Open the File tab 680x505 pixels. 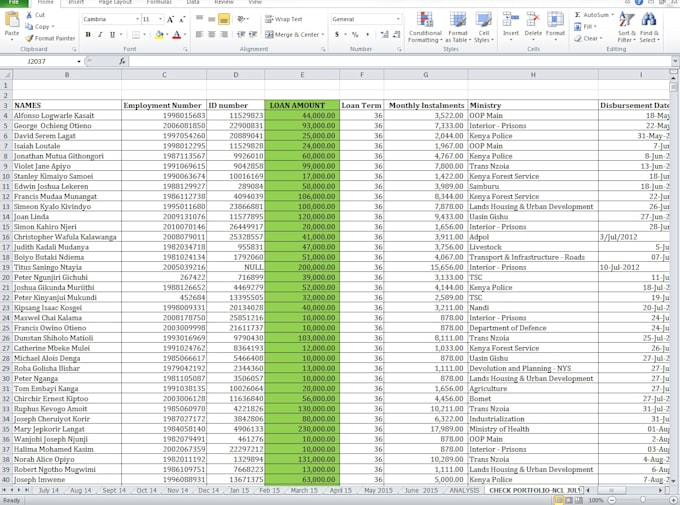[13, 2]
